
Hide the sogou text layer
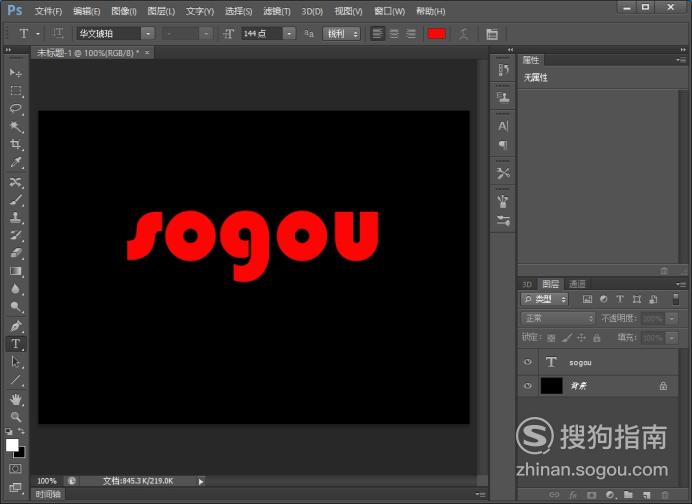(527, 362)
